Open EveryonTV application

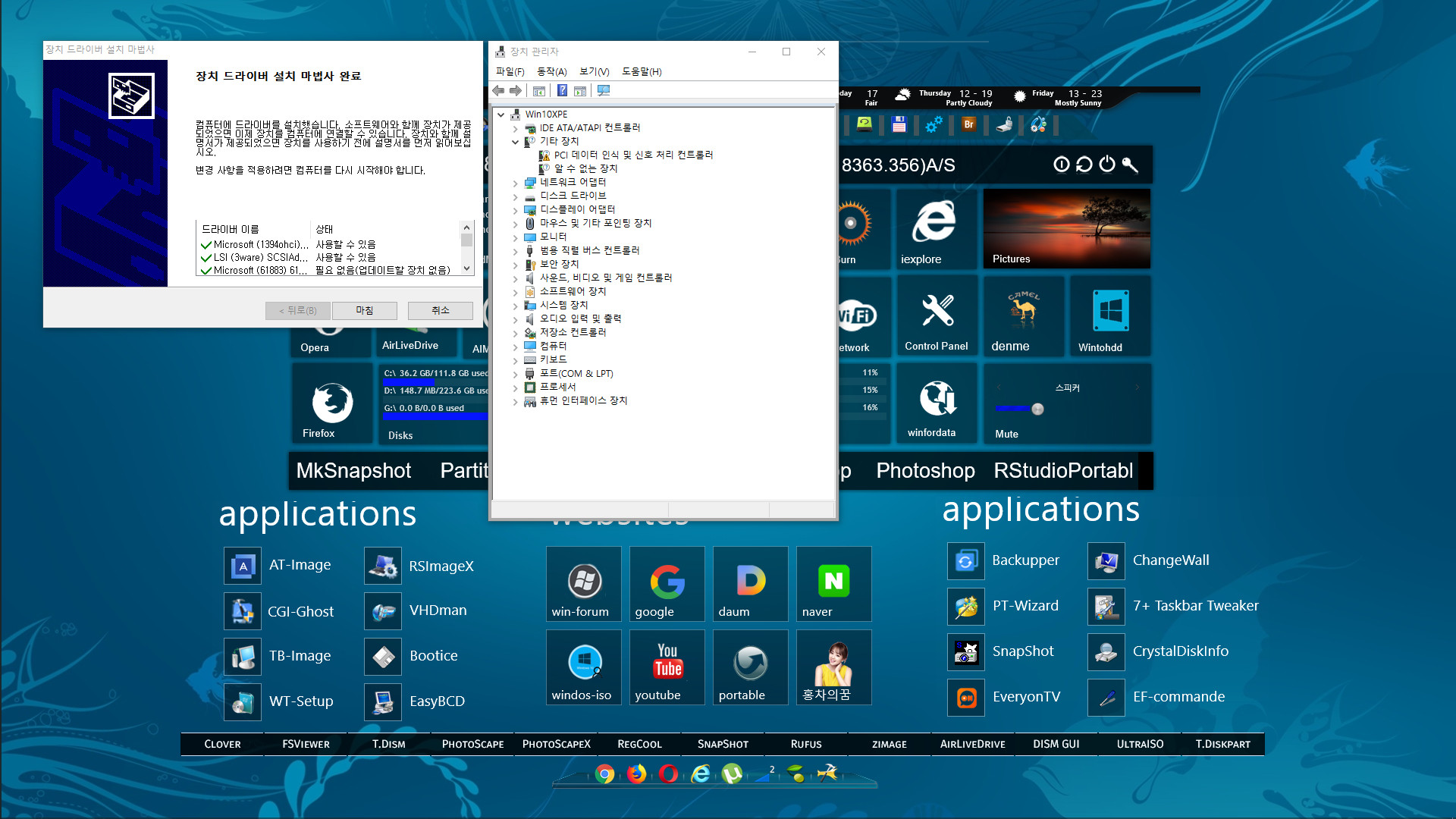1005,698
